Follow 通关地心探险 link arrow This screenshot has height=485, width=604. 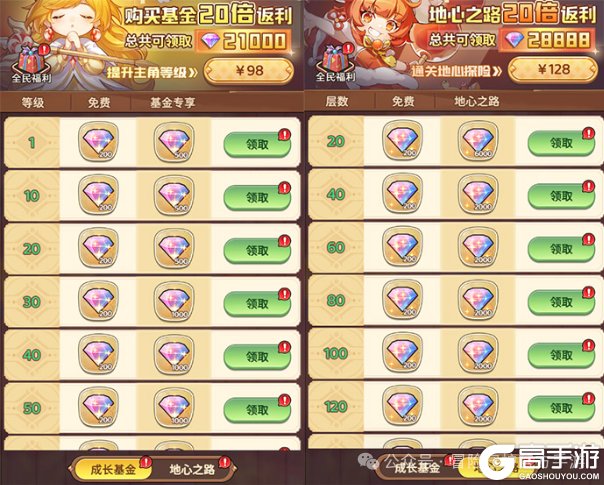tap(457, 71)
